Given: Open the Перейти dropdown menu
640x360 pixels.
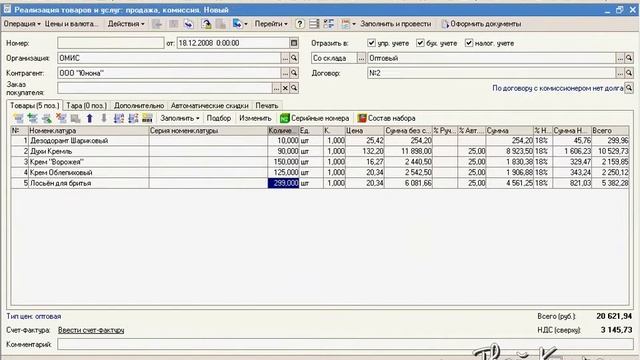Looking at the screenshot, I should click(x=271, y=24).
